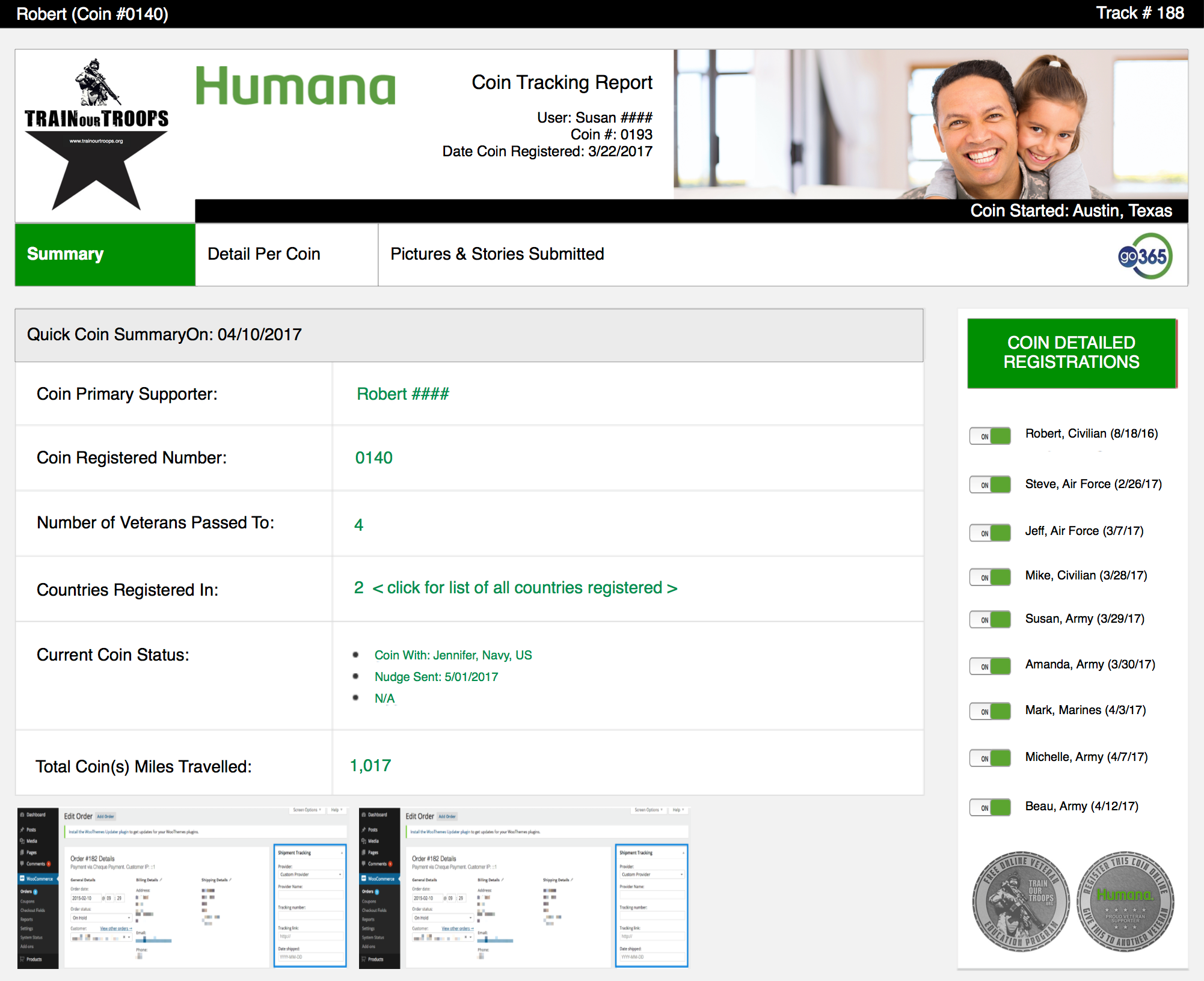The image size is (1204, 981).
Task: Click the N/A status link
Action: coord(385,698)
